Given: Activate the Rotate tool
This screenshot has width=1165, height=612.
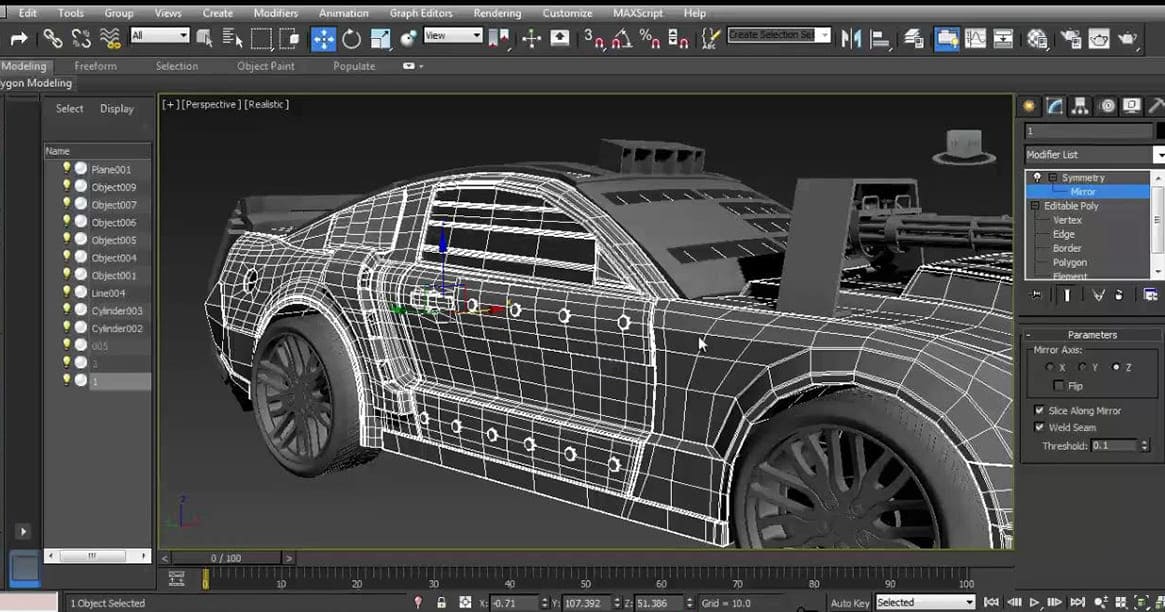Looking at the screenshot, I should pyautogui.click(x=352, y=39).
